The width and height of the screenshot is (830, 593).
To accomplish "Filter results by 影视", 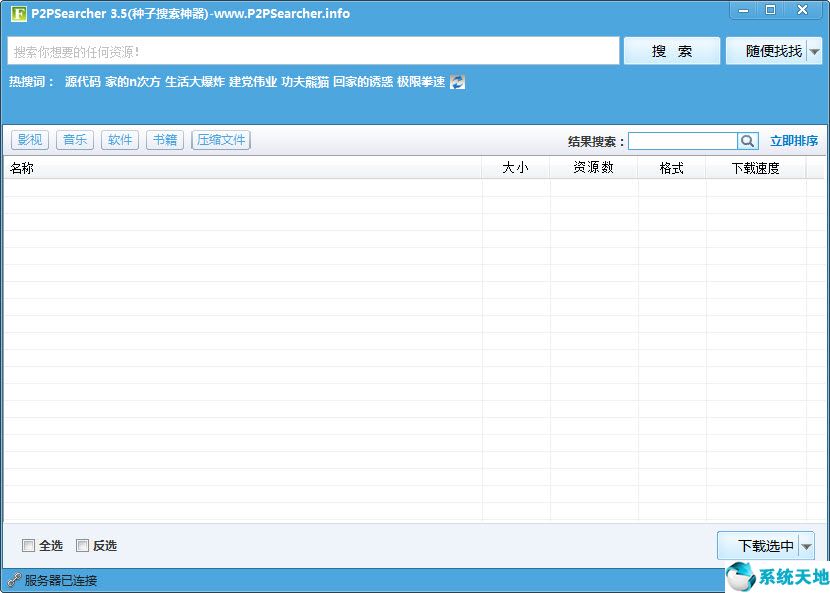I will [30, 140].
